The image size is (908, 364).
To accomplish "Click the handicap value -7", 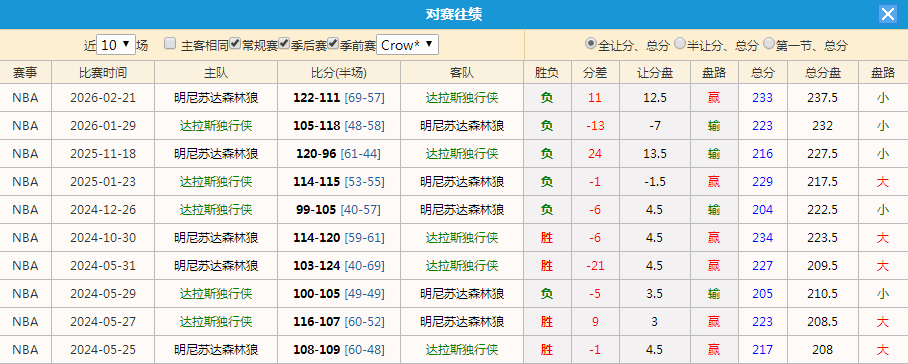I will 655,126.
